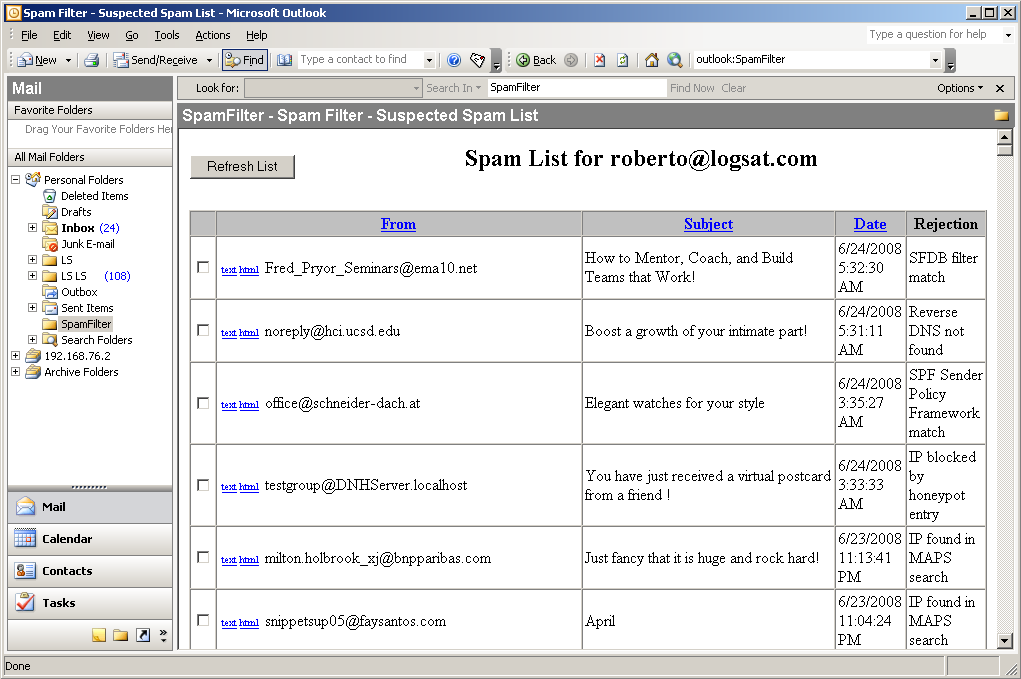
Task: Open the Go menu
Action: (132, 35)
